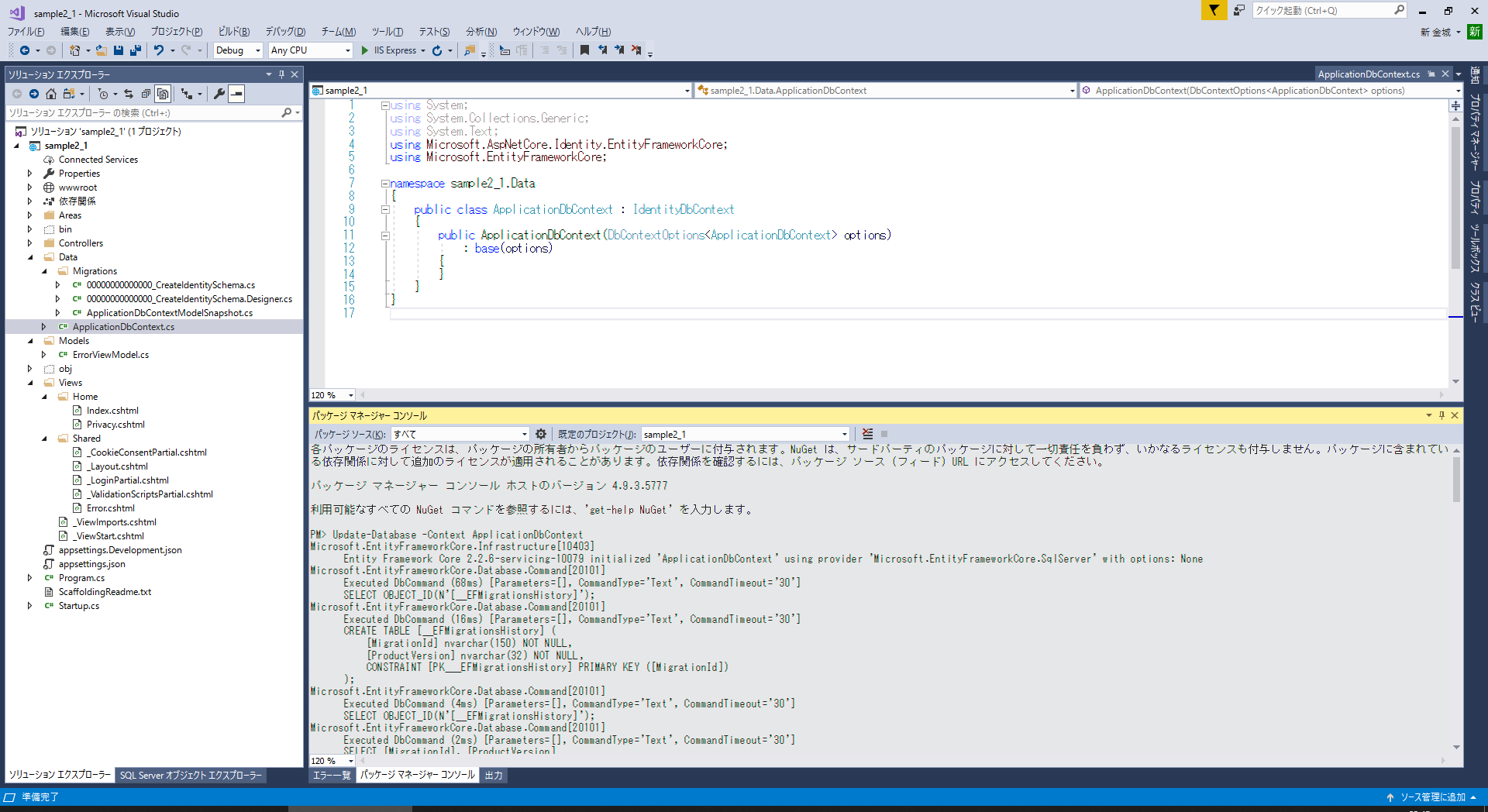The width and height of the screenshot is (1488, 812).
Task: Expand the Properties node in Solution Explorer
Action: [x=30, y=174]
